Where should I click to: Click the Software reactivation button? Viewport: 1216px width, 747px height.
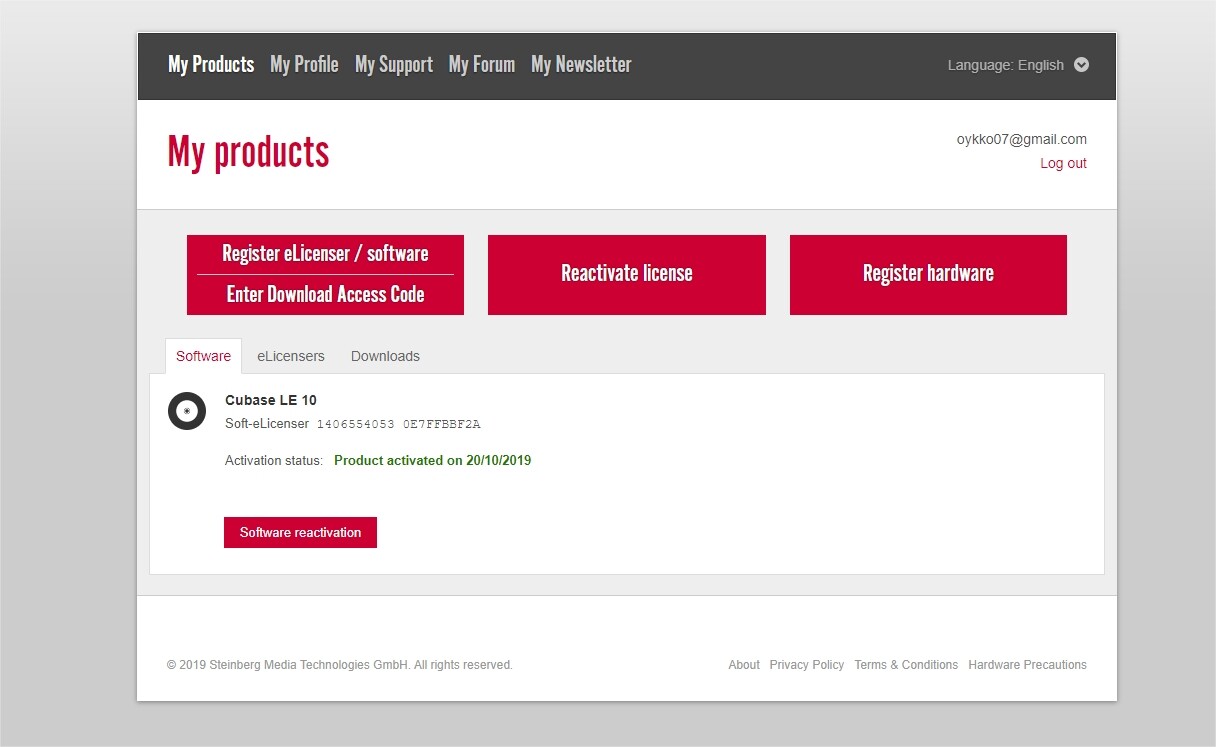[x=300, y=533]
